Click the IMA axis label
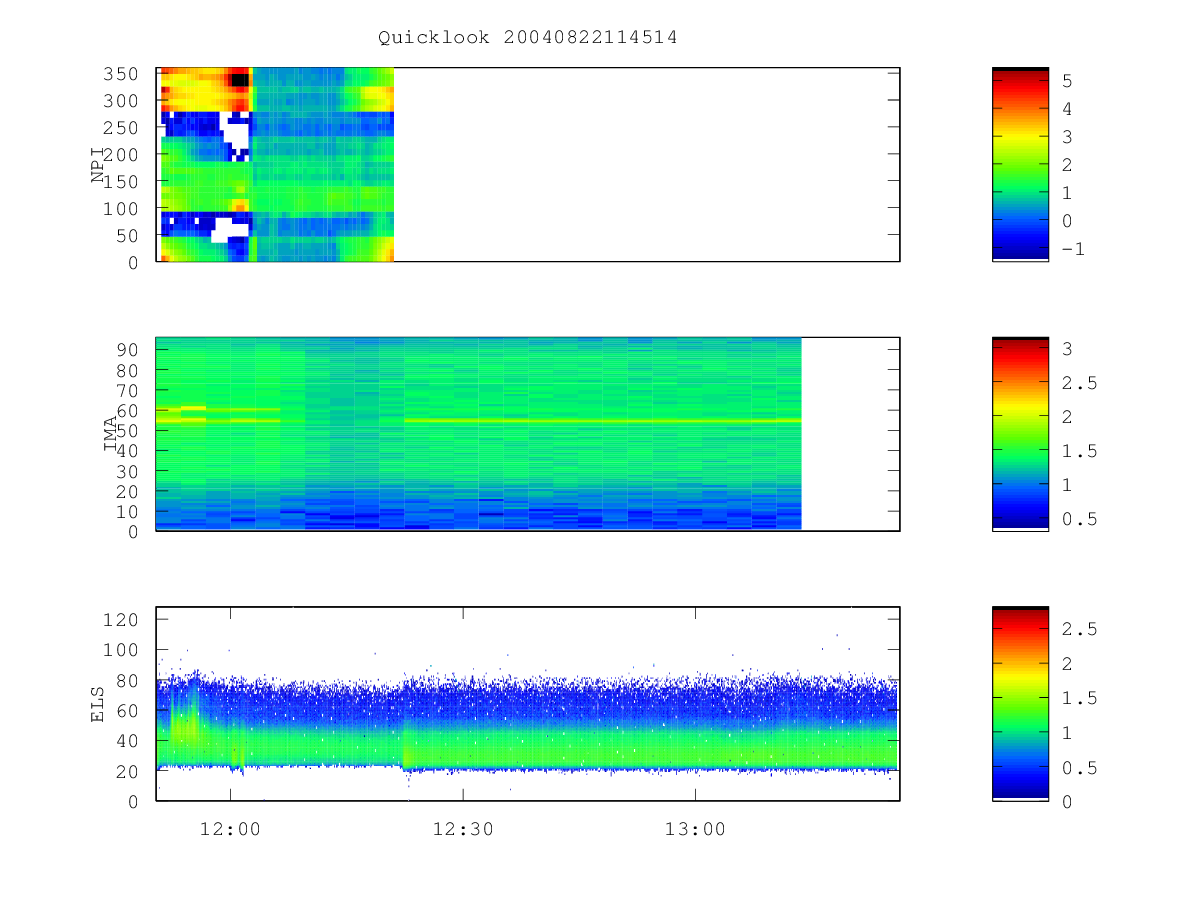The width and height of the screenshot is (1200, 900). pyautogui.click(x=111, y=436)
